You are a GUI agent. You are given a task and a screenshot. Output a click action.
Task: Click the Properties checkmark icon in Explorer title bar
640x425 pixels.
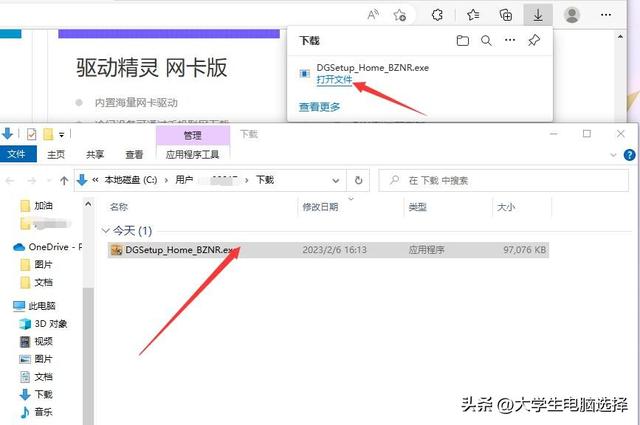pos(31,134)
